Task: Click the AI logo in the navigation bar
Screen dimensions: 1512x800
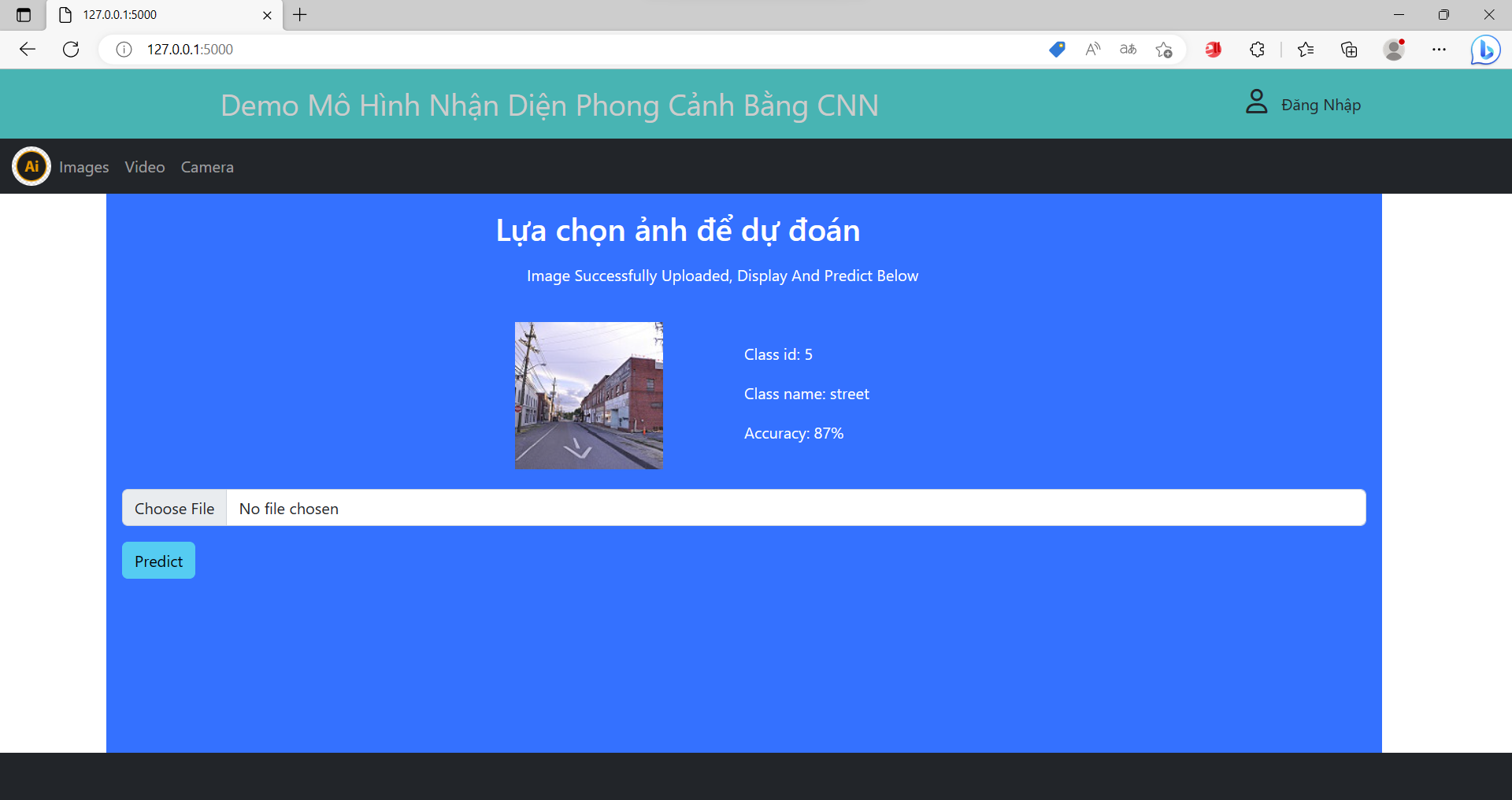Action: (x=31, y=166)
